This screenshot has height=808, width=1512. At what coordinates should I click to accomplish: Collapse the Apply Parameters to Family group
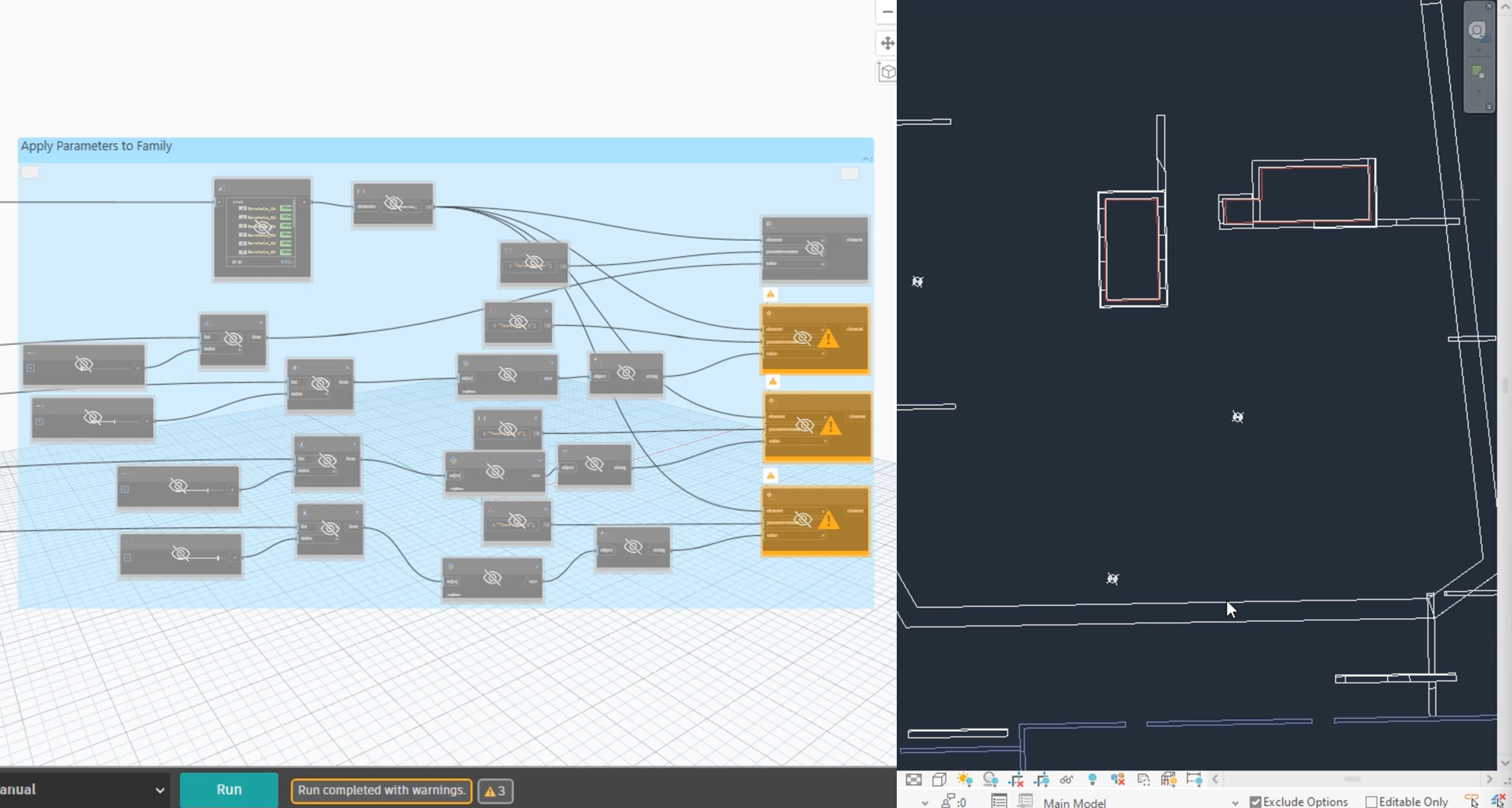(867, 158)
